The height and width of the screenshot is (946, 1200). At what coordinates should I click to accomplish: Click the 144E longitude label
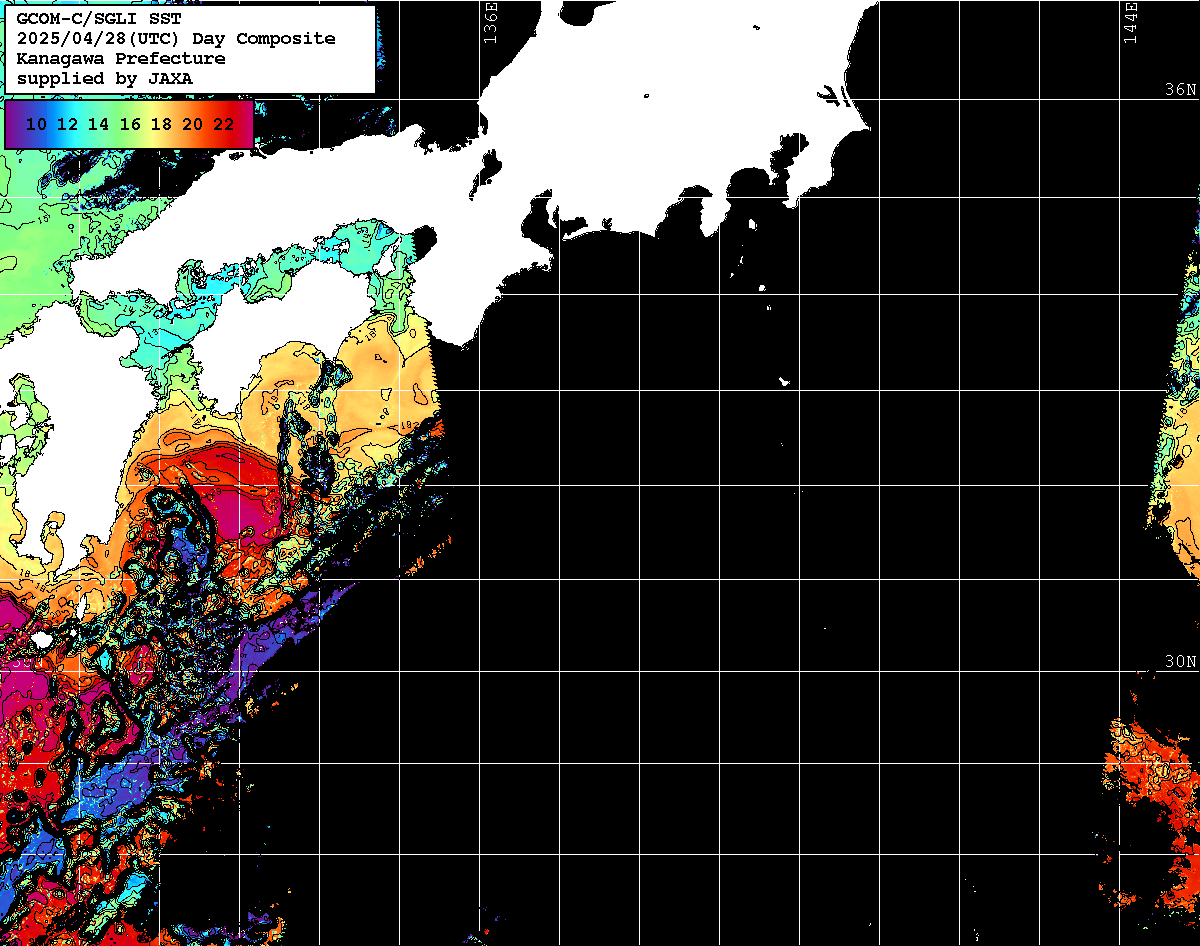click(x=1131, y=22)
